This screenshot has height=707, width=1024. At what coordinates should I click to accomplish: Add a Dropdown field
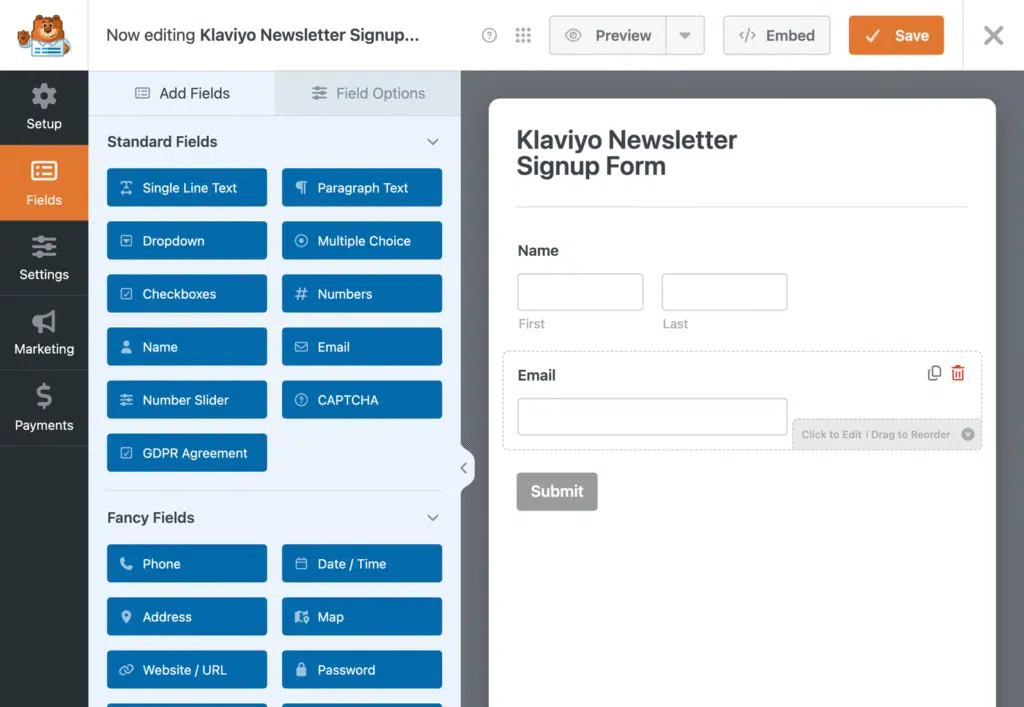coord(187,241)
